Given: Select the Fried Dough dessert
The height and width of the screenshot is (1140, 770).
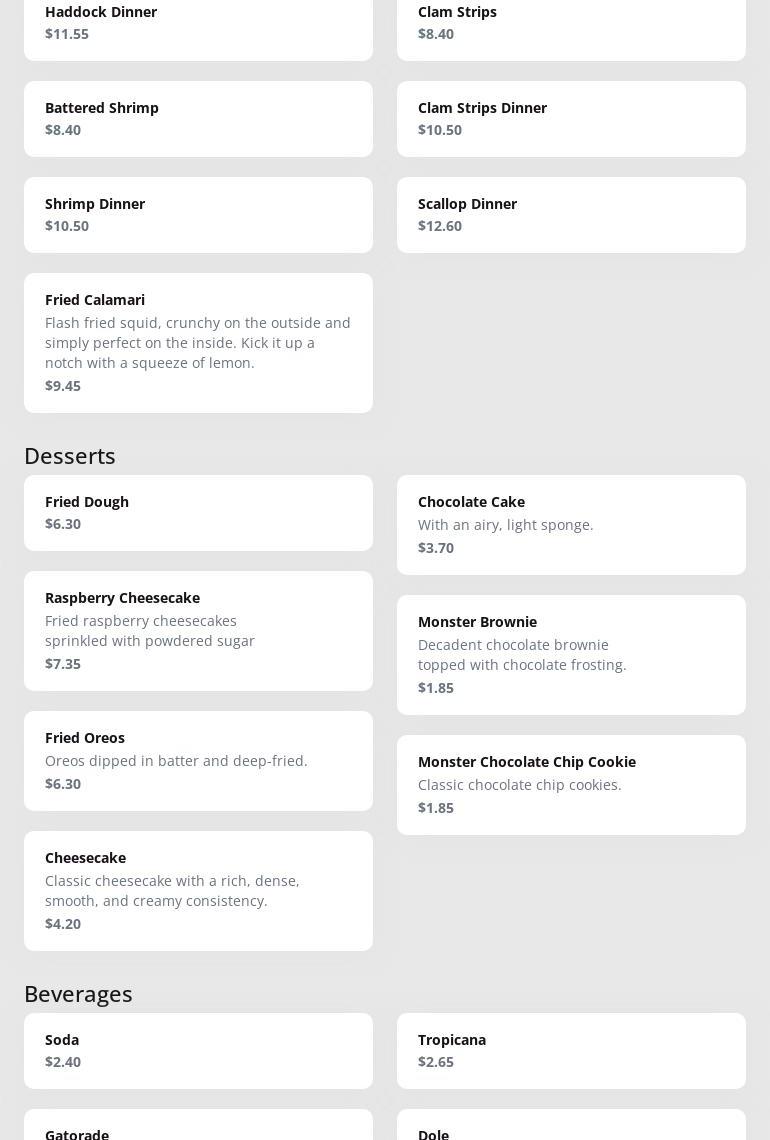Looking at the screenshot, I should 198,513.
